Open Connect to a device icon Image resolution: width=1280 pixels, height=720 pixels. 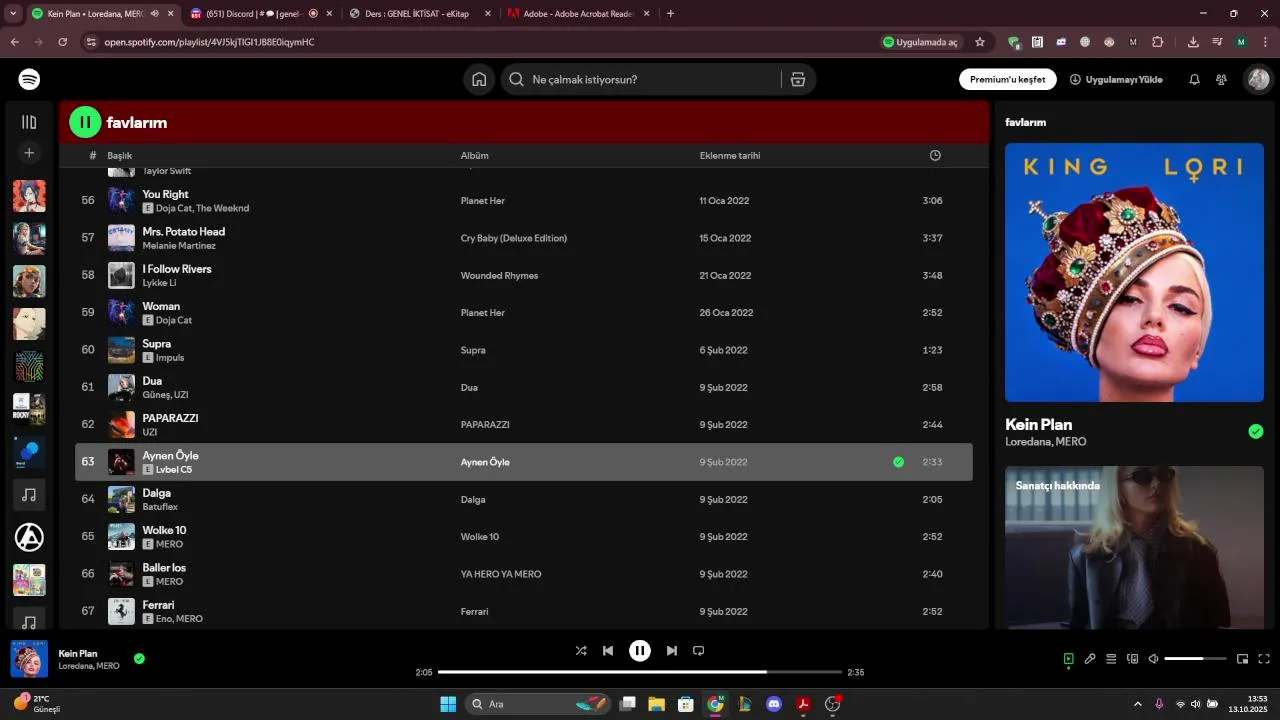[x=1133, y=659]
